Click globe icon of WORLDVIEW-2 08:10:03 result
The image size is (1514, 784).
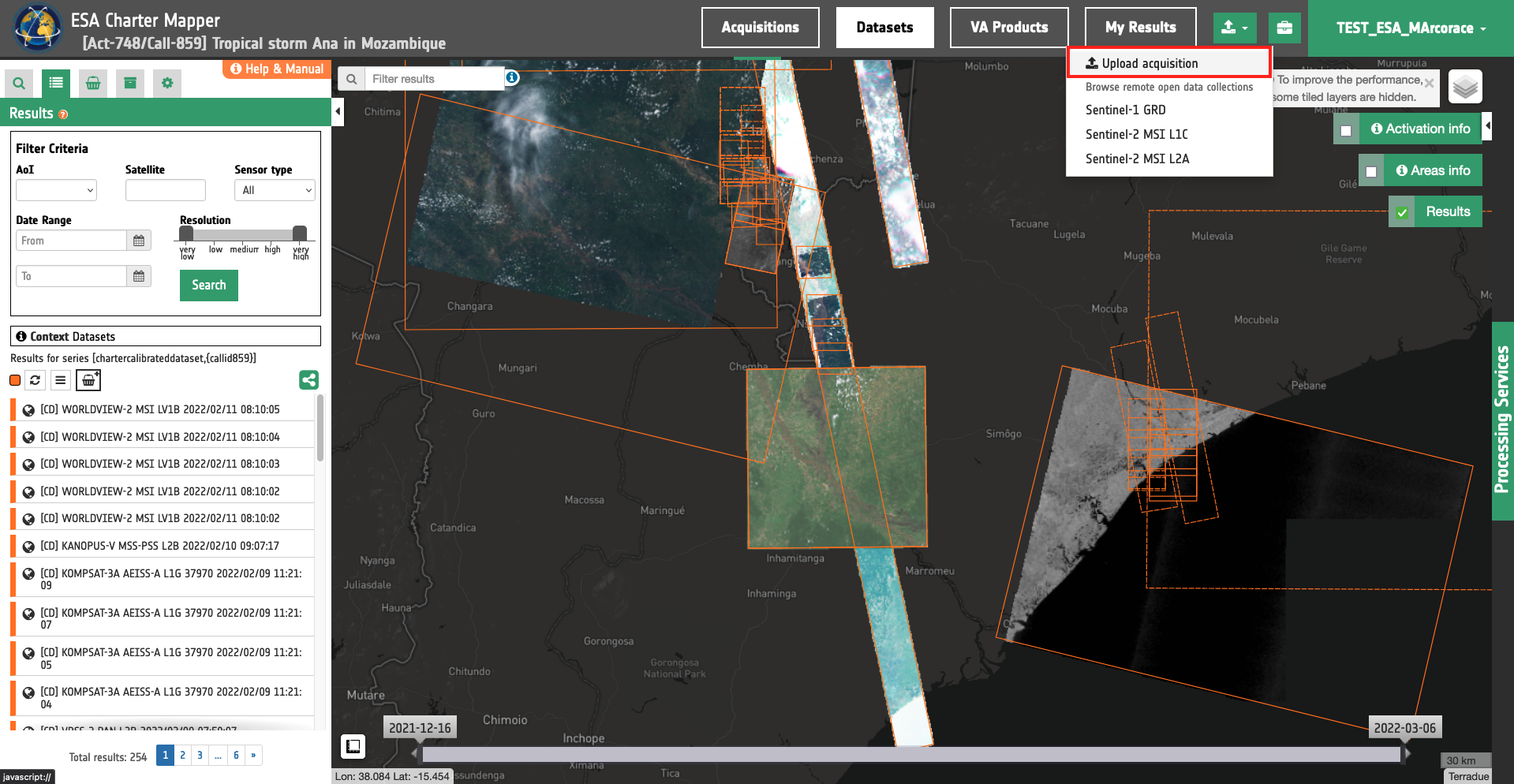tap(28, 465)
